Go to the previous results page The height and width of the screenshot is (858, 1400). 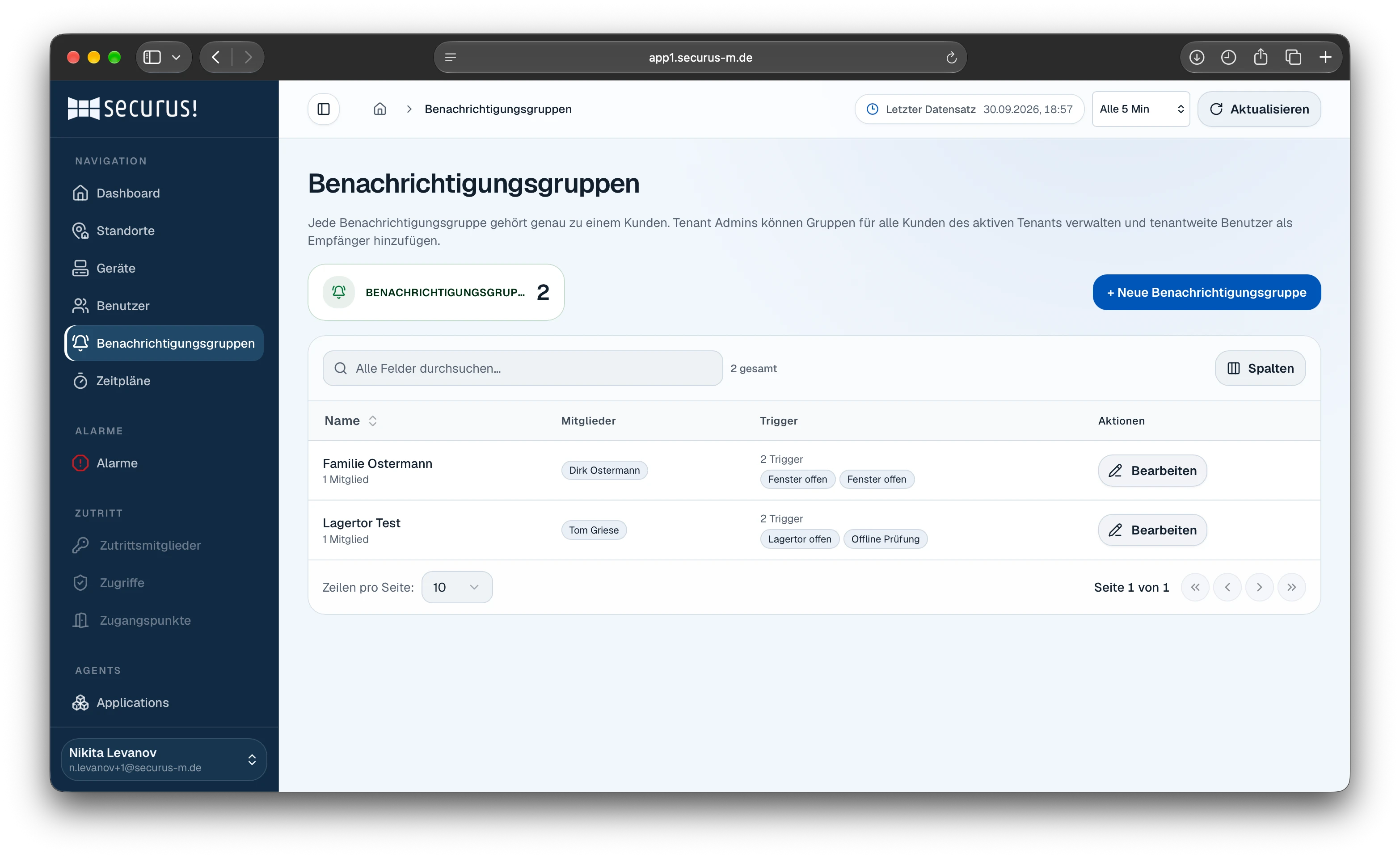(1227, 588)
